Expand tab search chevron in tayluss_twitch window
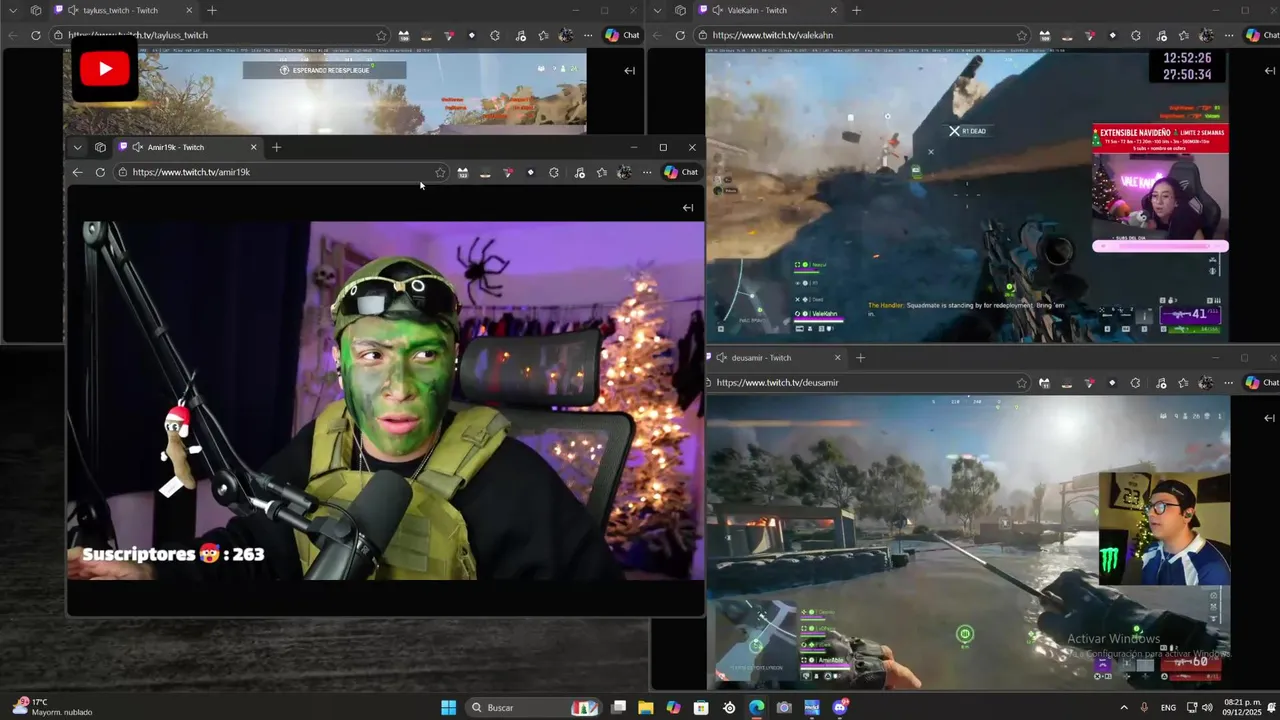This screenshot has width=1280, height=720. [13, 10]
